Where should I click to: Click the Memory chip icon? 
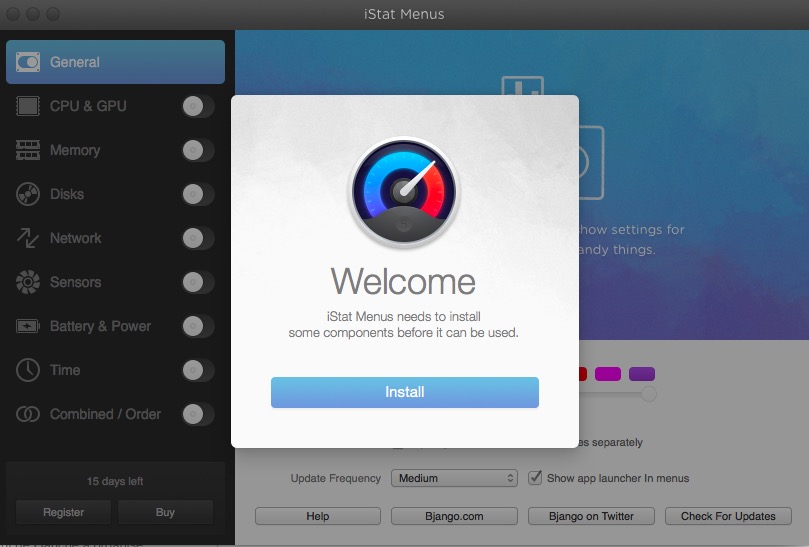28,150
